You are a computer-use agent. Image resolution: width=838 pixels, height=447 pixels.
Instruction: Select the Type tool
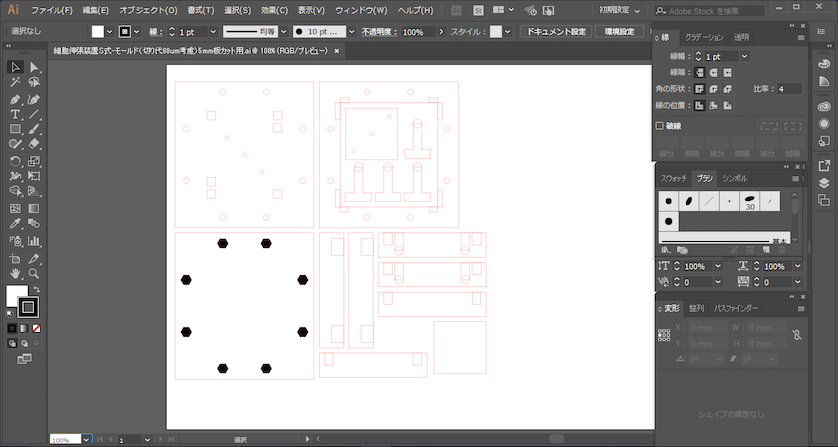(15, 114)
